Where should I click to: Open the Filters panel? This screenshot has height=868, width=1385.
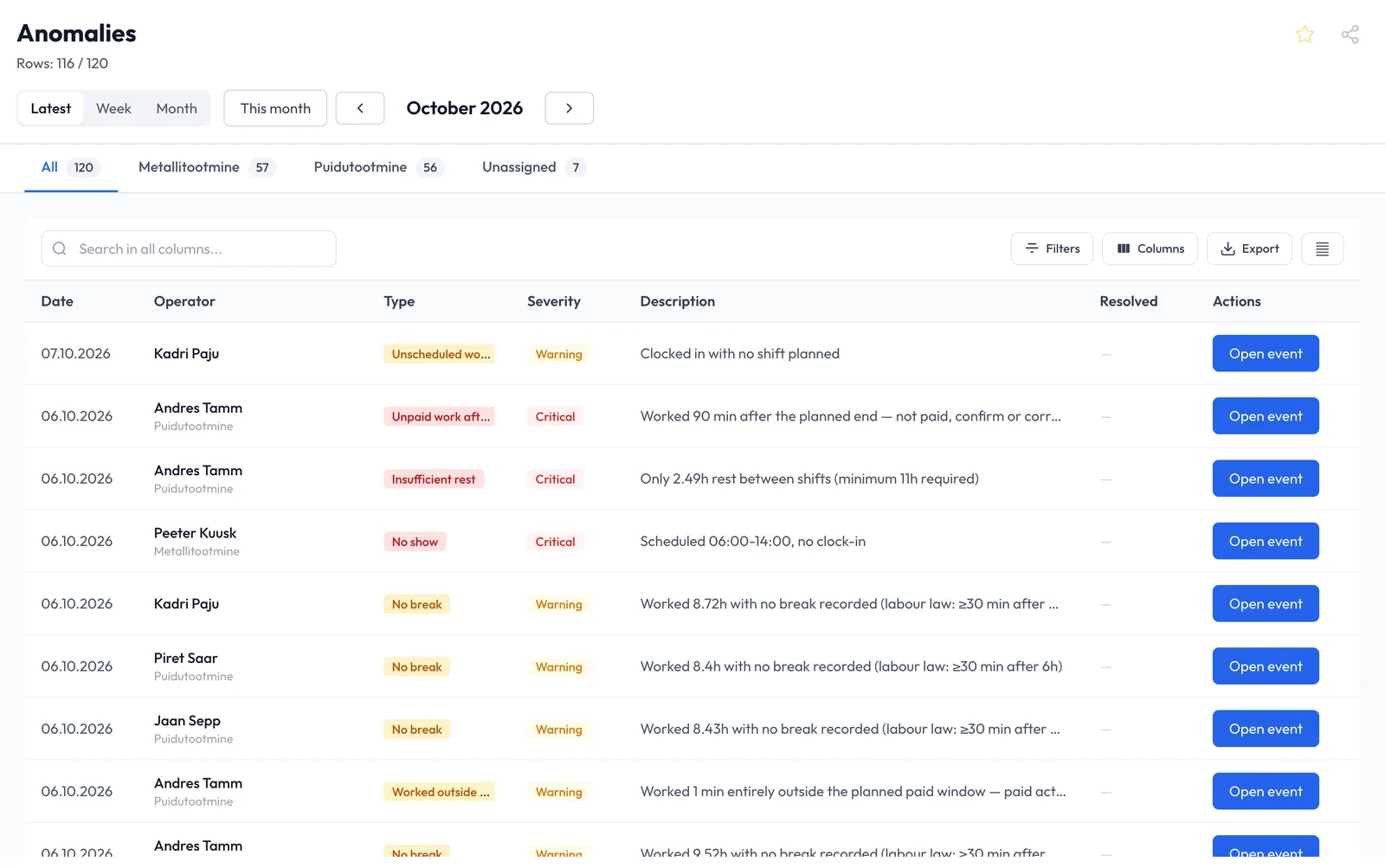1052,249
